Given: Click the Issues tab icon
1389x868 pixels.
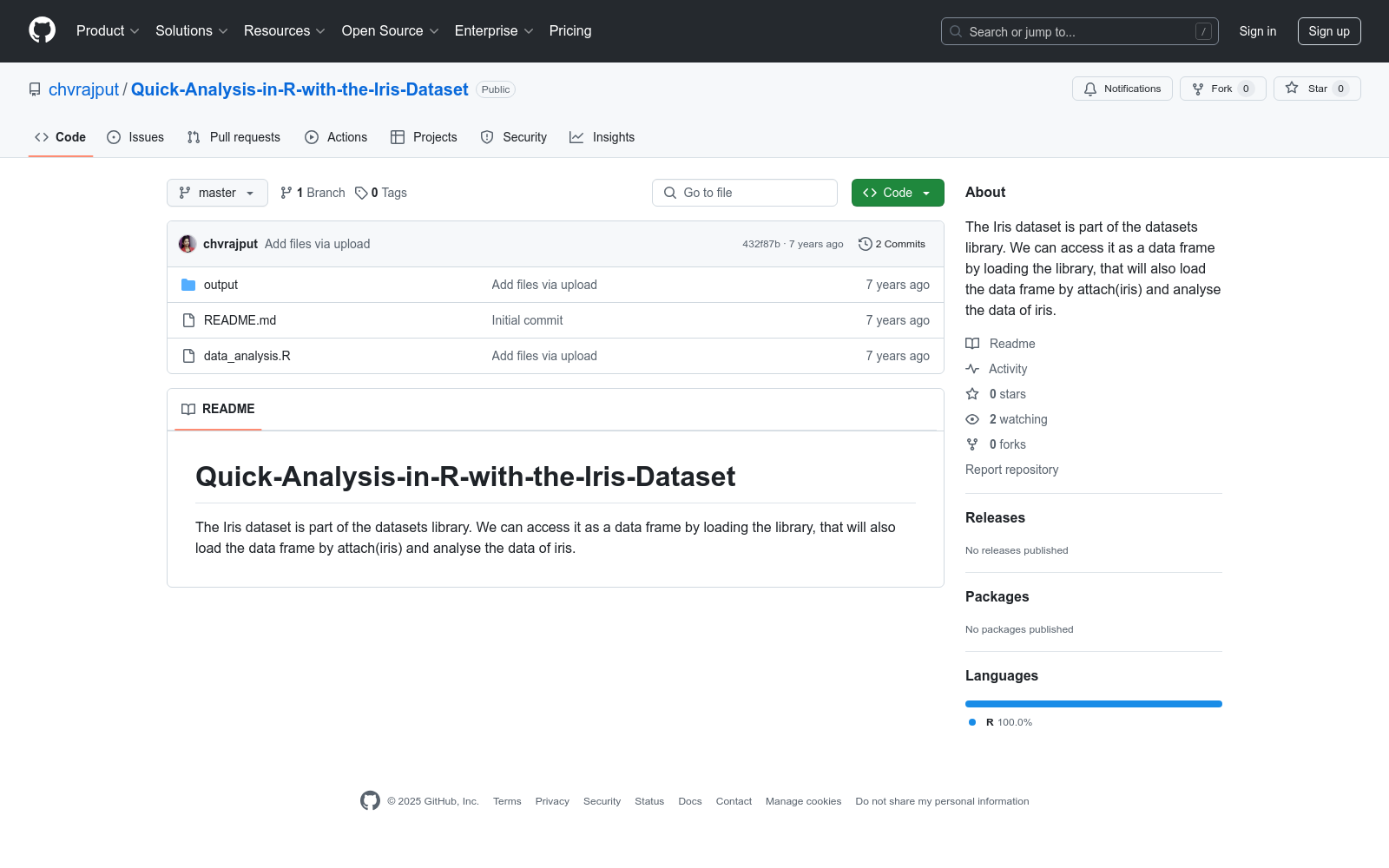Looking at the screenshot, I should tap(114, 137).
